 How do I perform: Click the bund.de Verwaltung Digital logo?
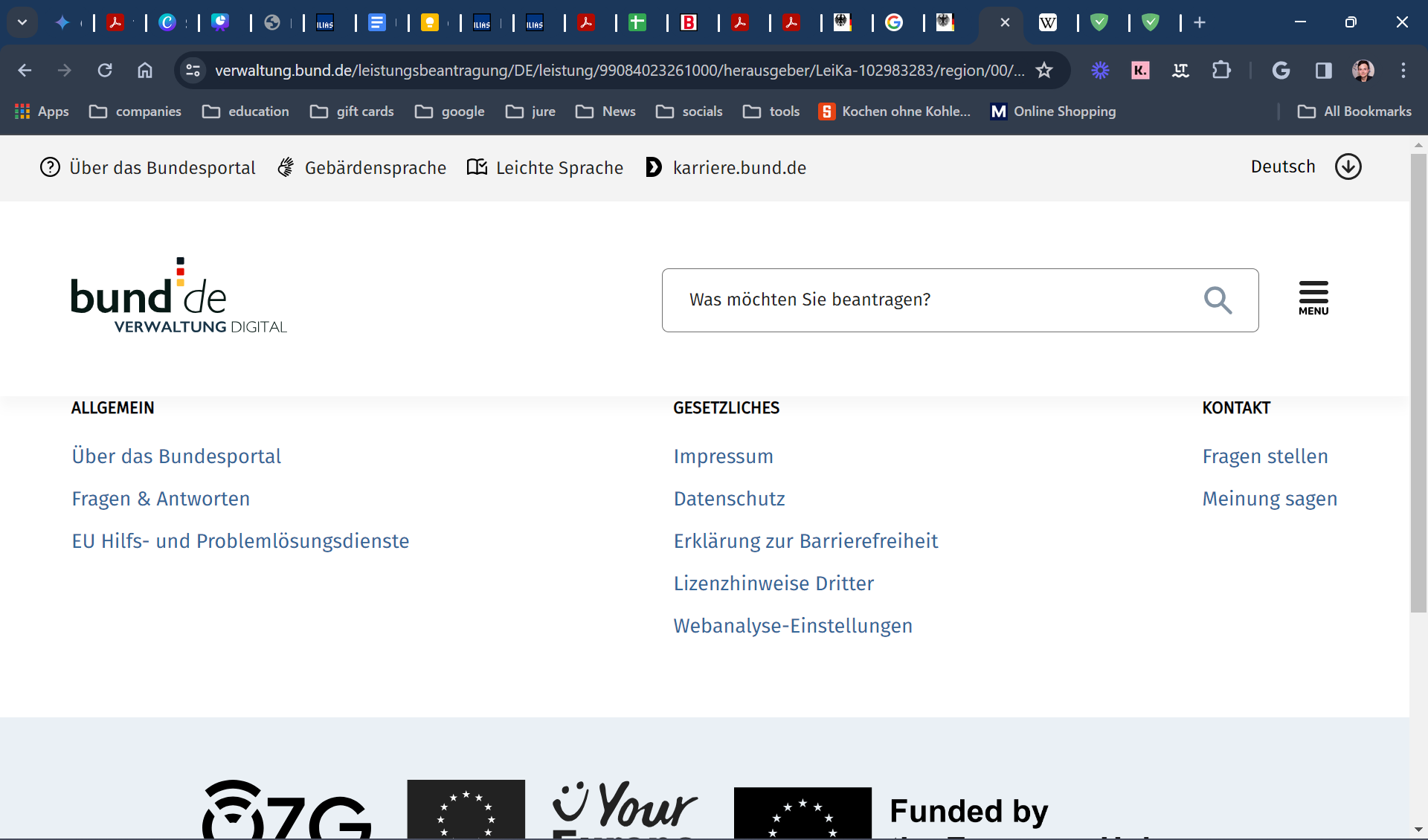pos(178,296)
